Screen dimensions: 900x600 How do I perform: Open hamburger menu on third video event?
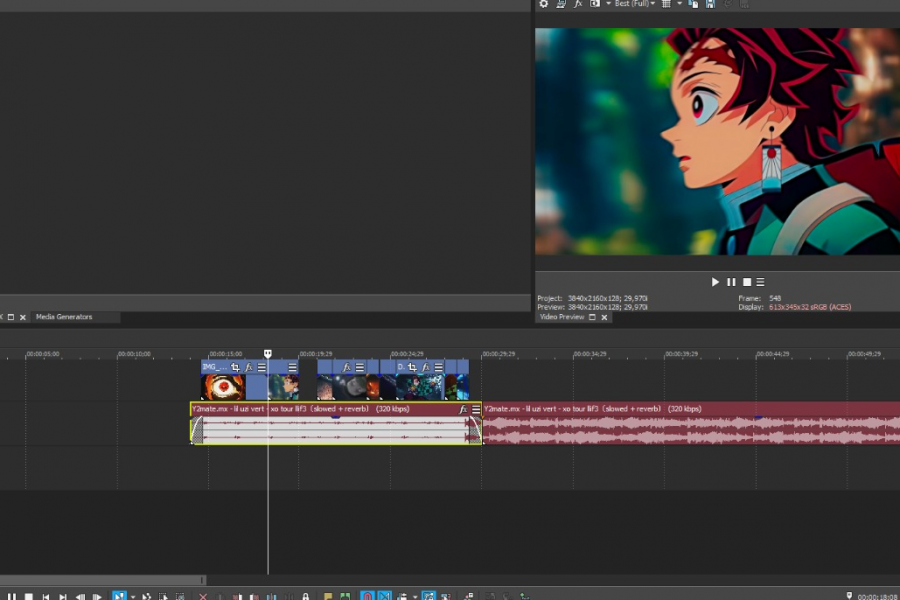point(360,367)
